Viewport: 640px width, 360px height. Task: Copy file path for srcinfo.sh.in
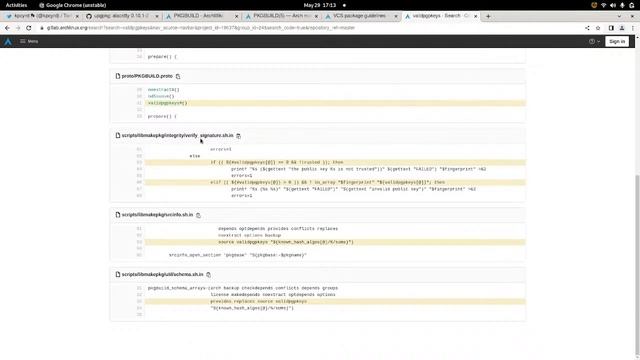(x=198, y=215)
